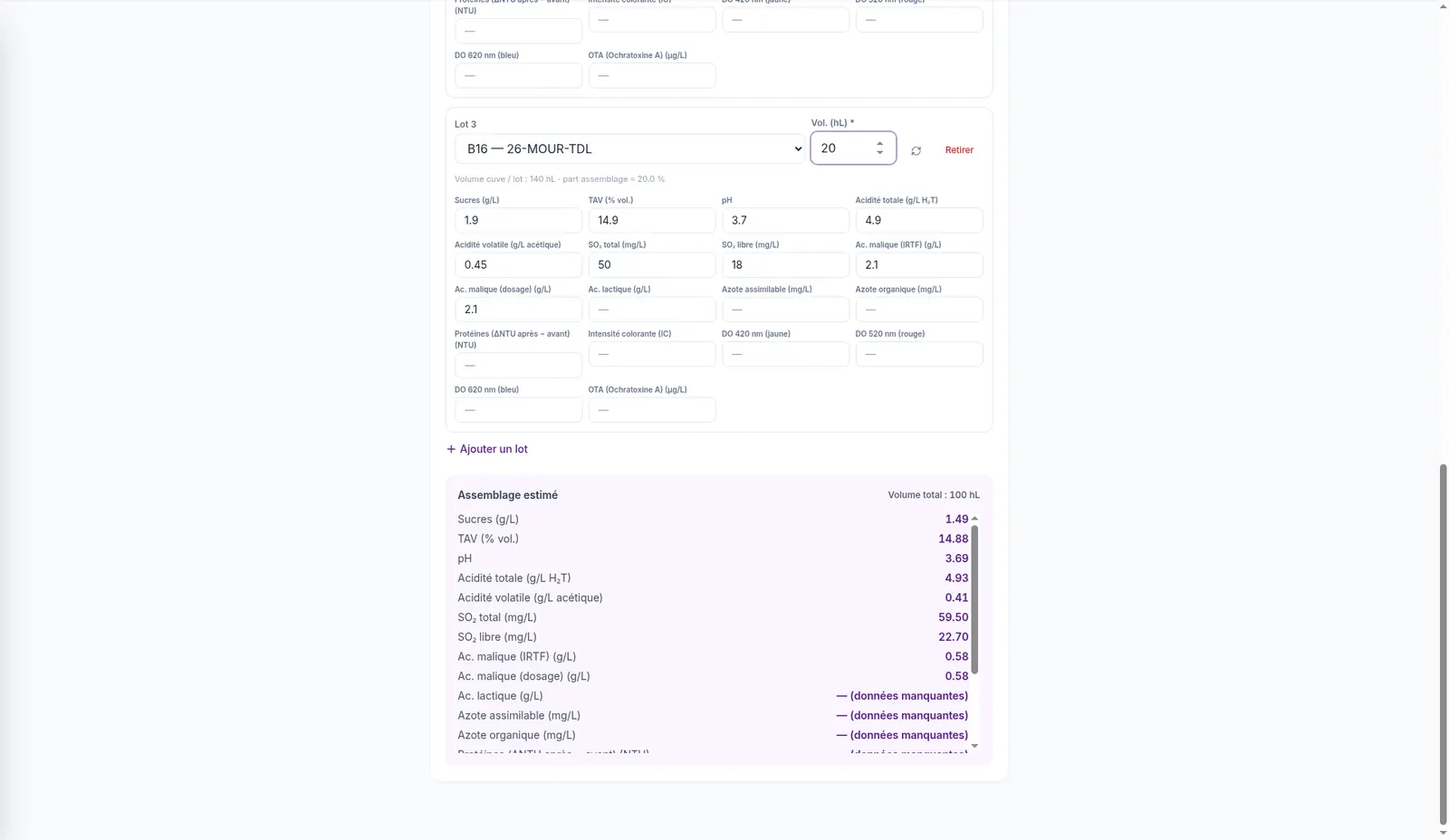Click the Assemblage estimé heading

(x=507, y=495)
